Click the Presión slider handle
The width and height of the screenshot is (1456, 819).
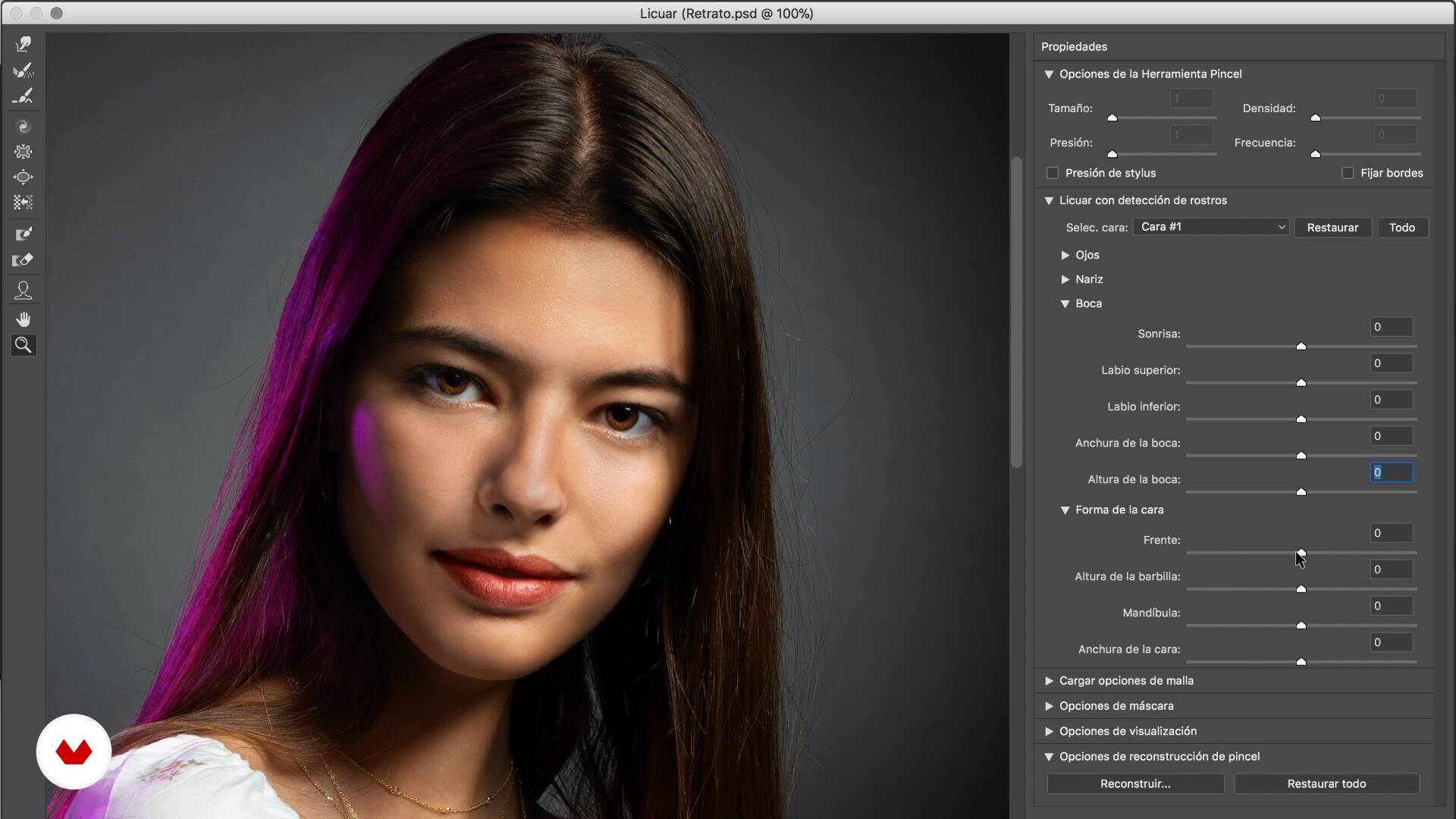point(1112,155)
